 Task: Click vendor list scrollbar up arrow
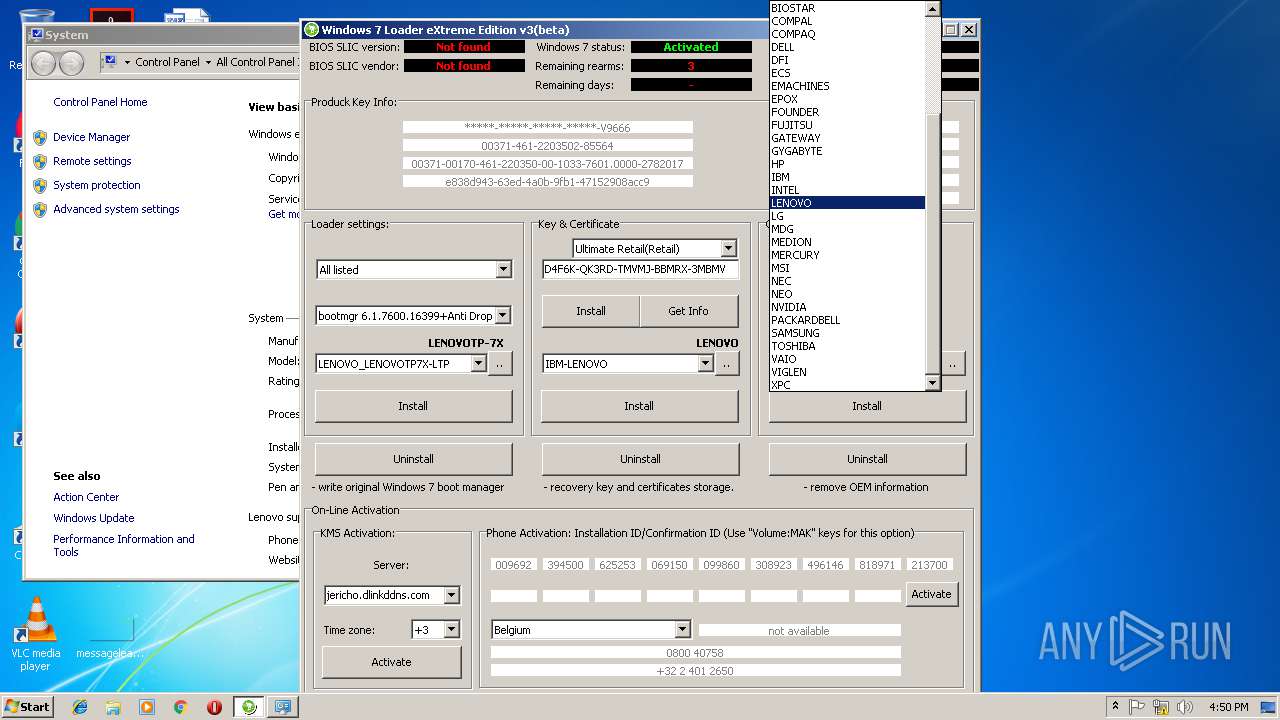click(933, 8)
